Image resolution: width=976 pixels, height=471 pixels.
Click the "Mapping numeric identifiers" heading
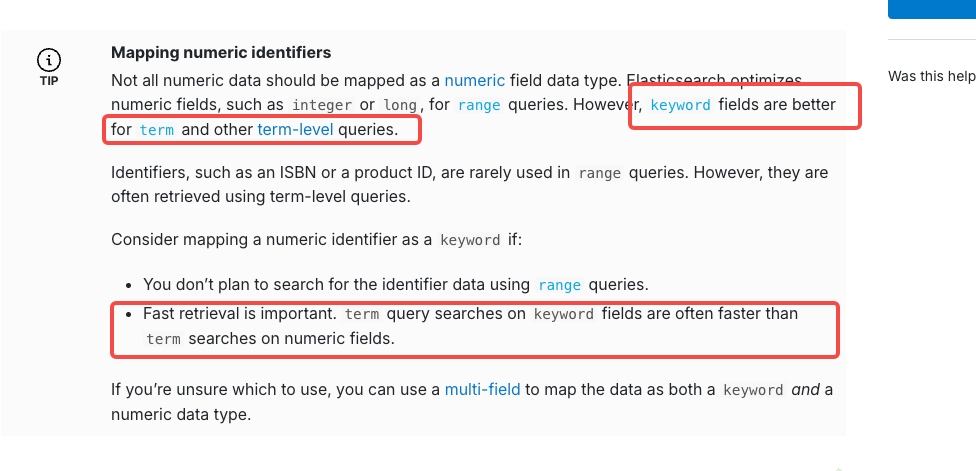pos(221,52)
